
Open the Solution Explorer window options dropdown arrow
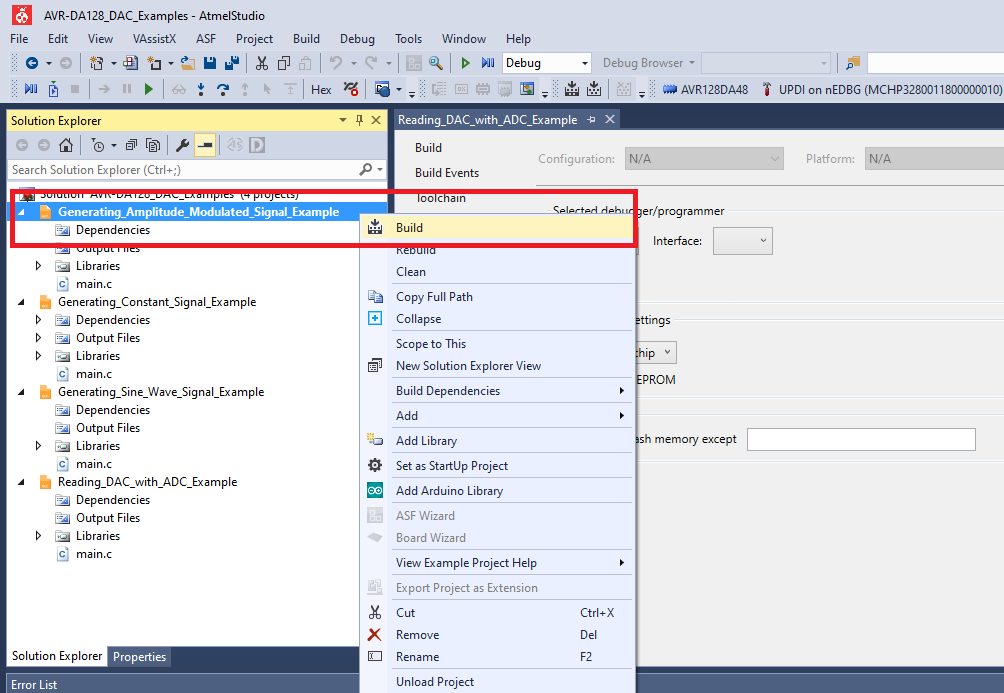[343, 120]
